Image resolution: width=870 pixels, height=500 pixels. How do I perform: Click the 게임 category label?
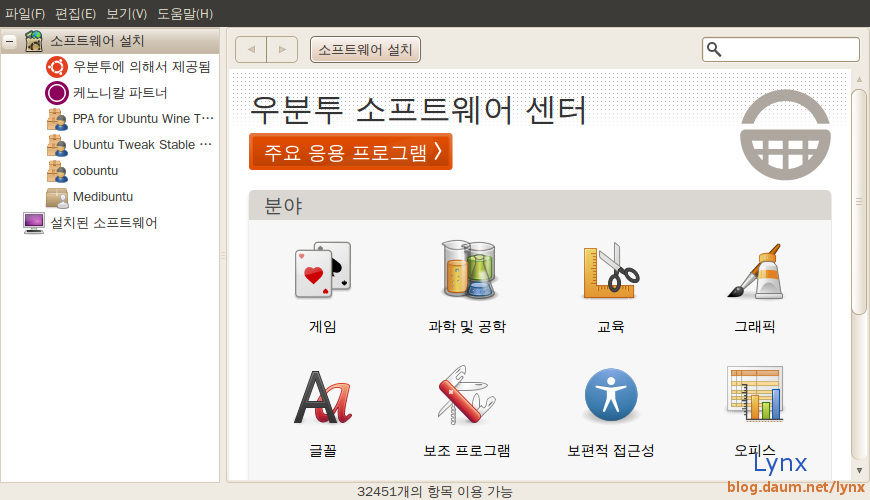click(323, 326)
